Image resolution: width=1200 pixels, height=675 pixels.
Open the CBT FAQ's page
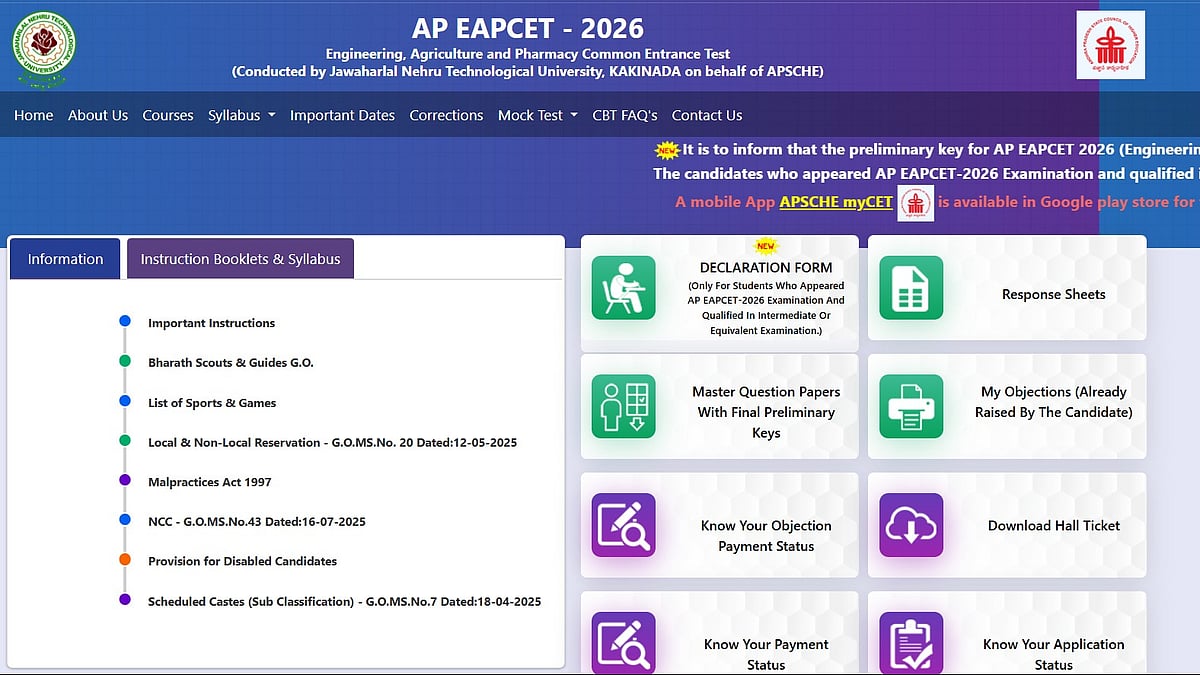tap(625, 115)
